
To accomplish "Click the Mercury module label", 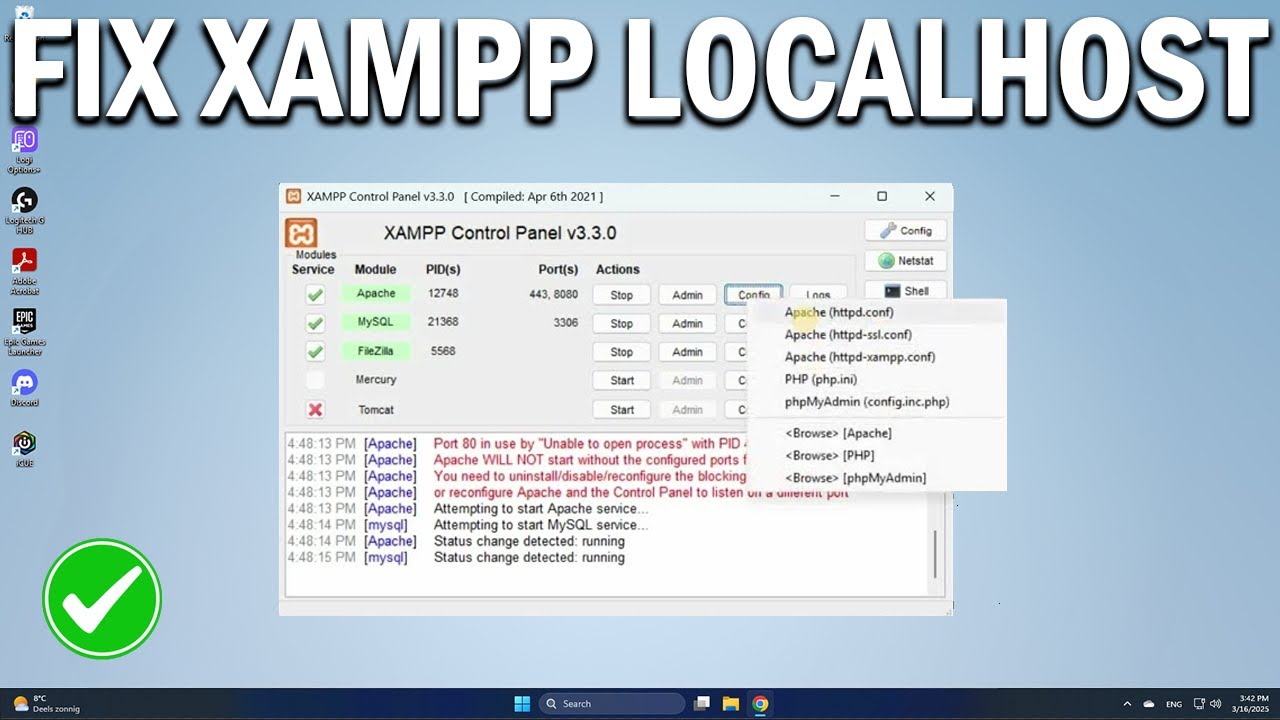I will tap(376, 380).
